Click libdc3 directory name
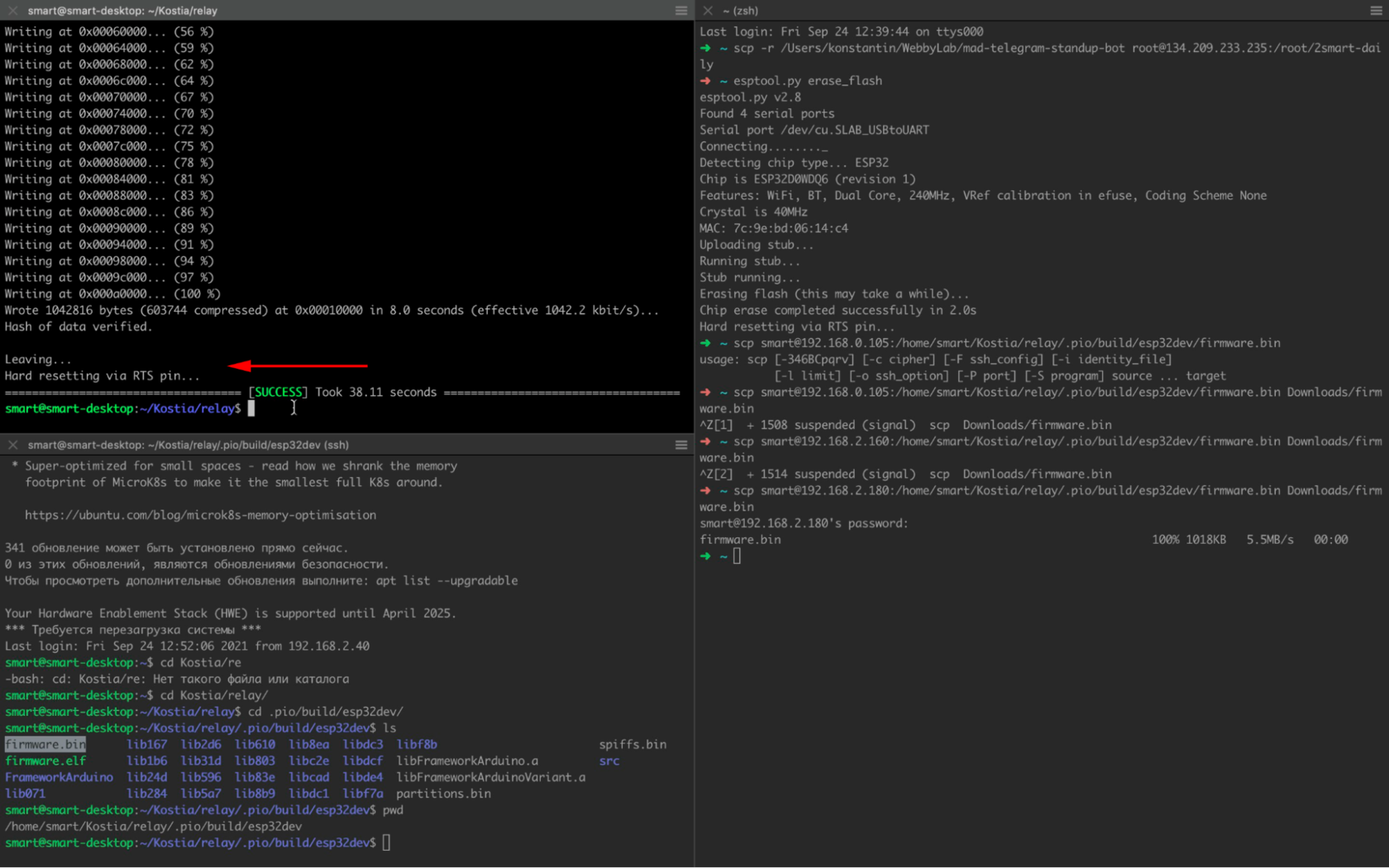Viewport: 1389px width, 868px height. [x=363, y=744]
